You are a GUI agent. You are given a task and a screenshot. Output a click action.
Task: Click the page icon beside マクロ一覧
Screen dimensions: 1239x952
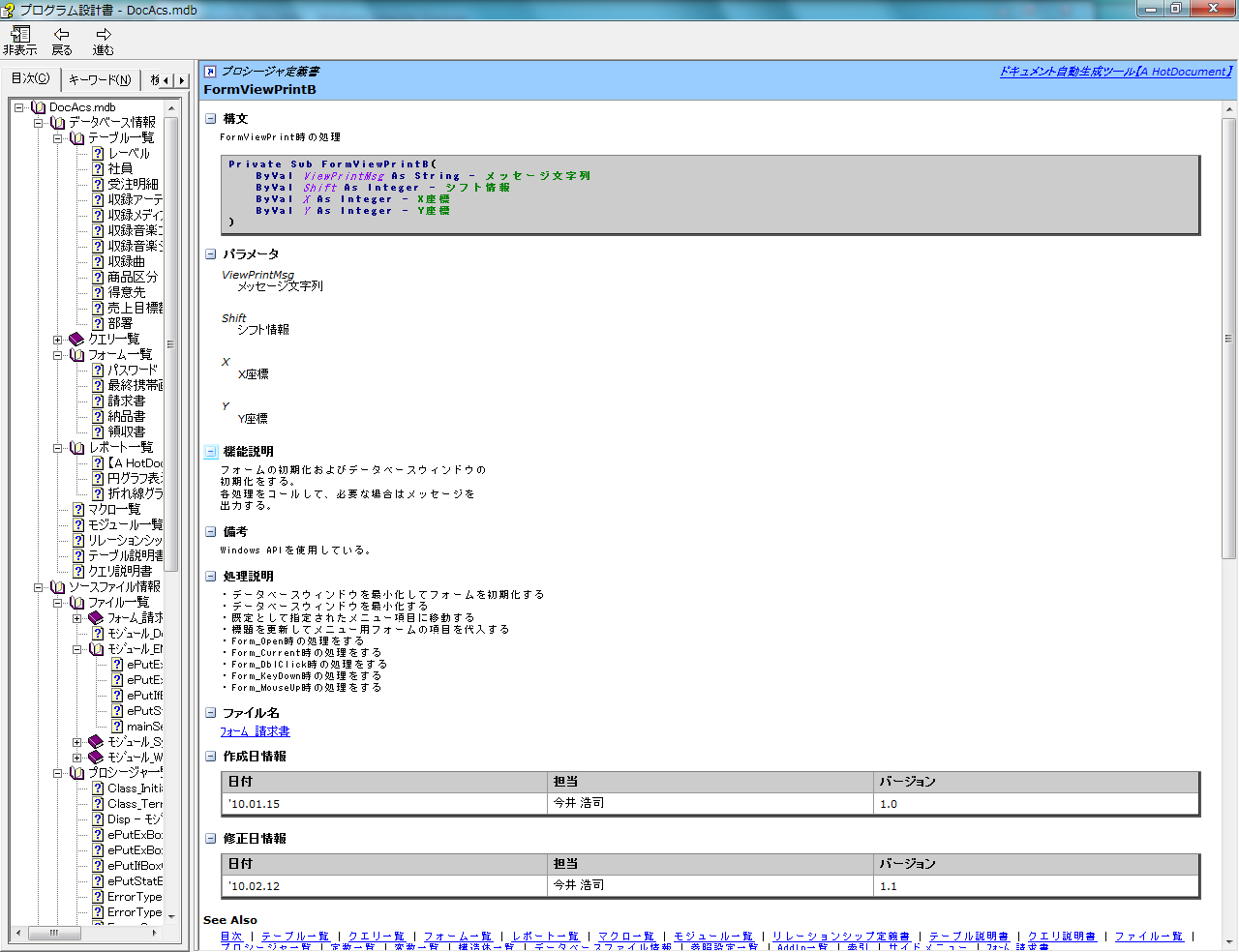tap(78, 509)
